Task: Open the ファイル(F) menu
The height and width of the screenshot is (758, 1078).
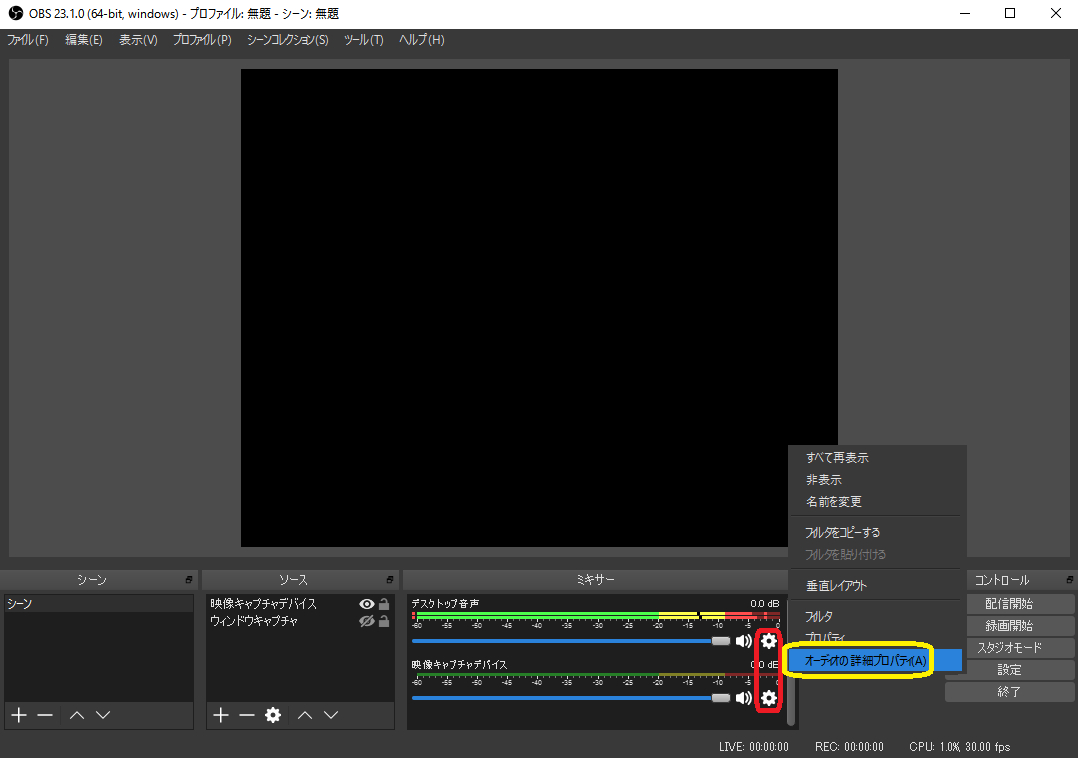Action: tap(28, 40)
